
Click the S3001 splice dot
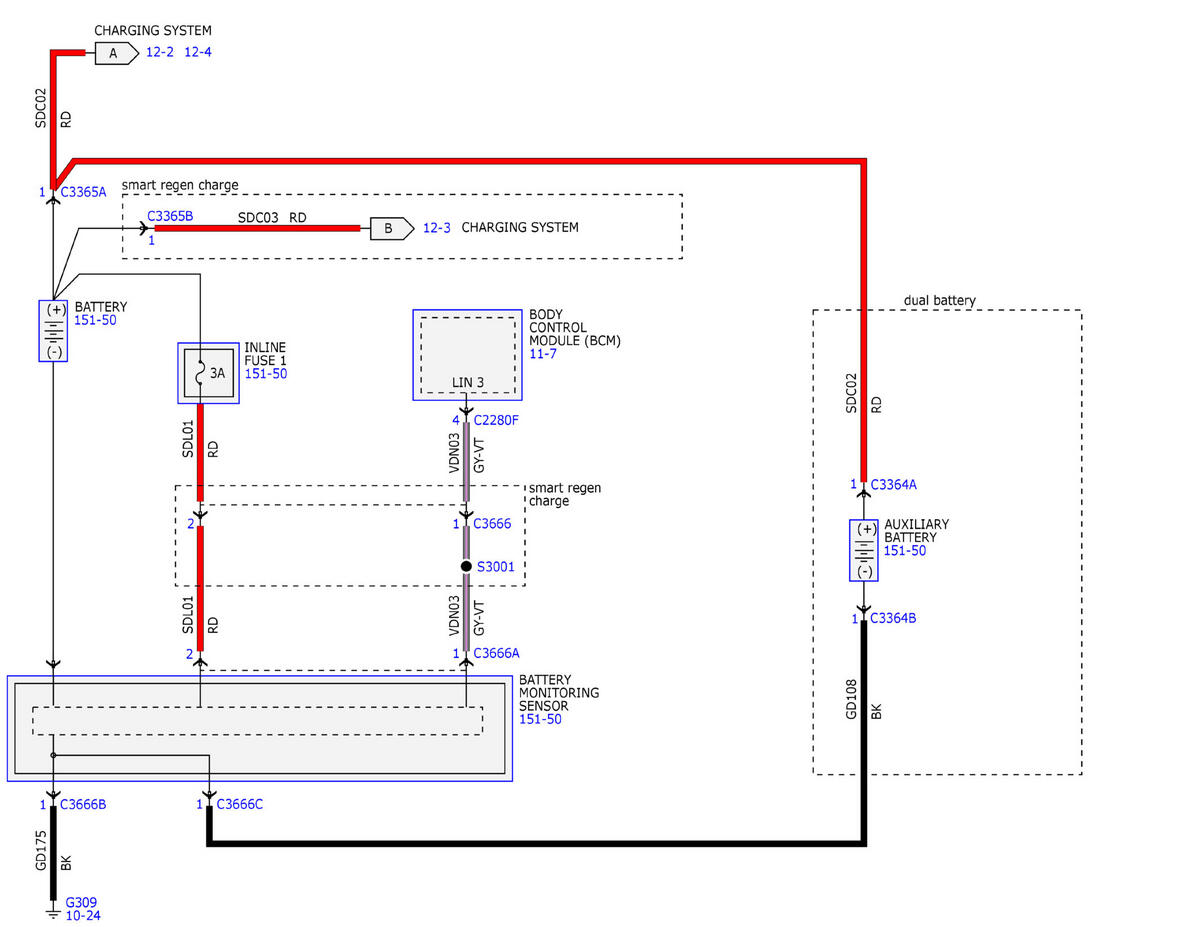466,566
